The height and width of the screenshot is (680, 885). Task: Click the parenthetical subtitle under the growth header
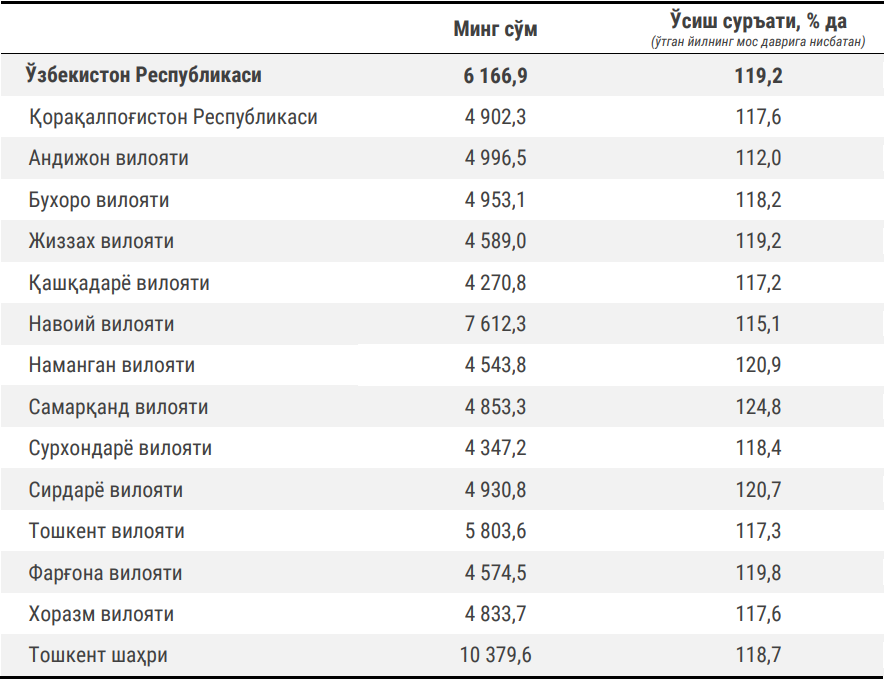[758, 41]
